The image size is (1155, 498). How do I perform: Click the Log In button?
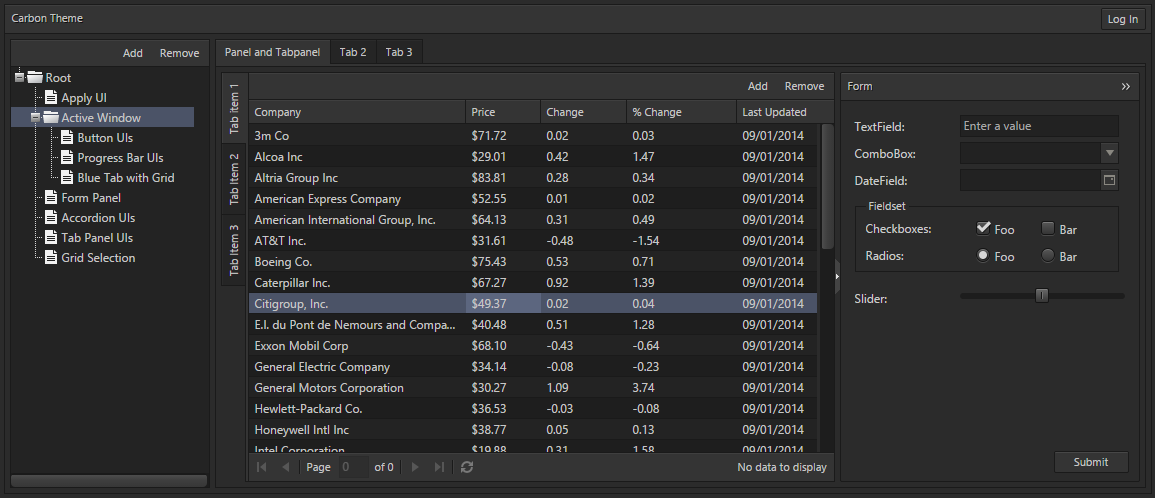[1123, 19]
